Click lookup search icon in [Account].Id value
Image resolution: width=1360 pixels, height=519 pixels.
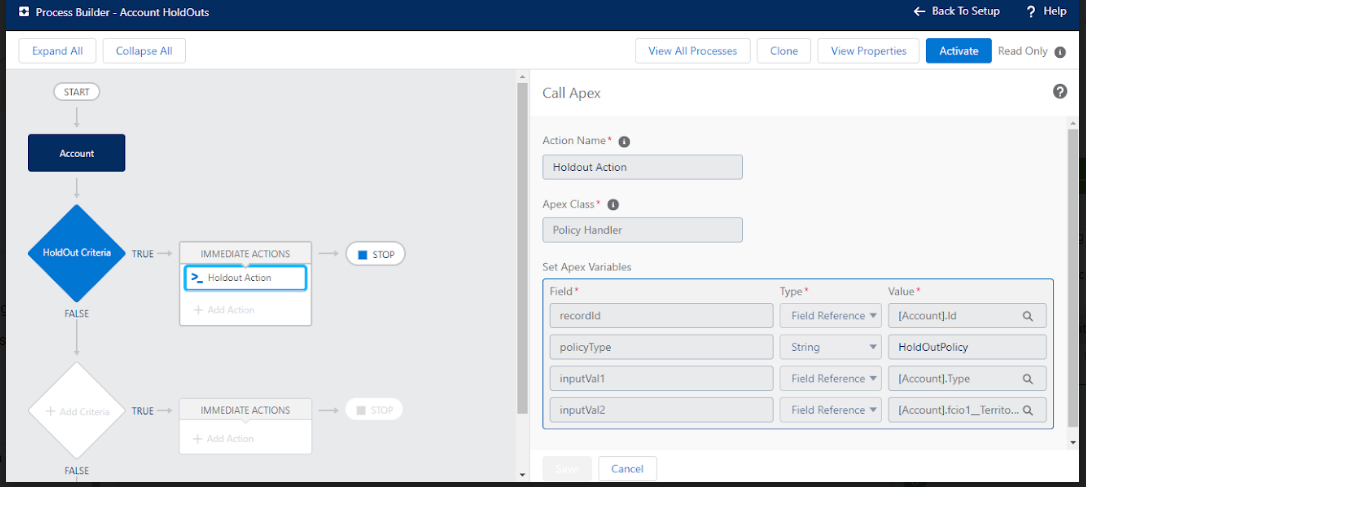tap(1028, 316)
